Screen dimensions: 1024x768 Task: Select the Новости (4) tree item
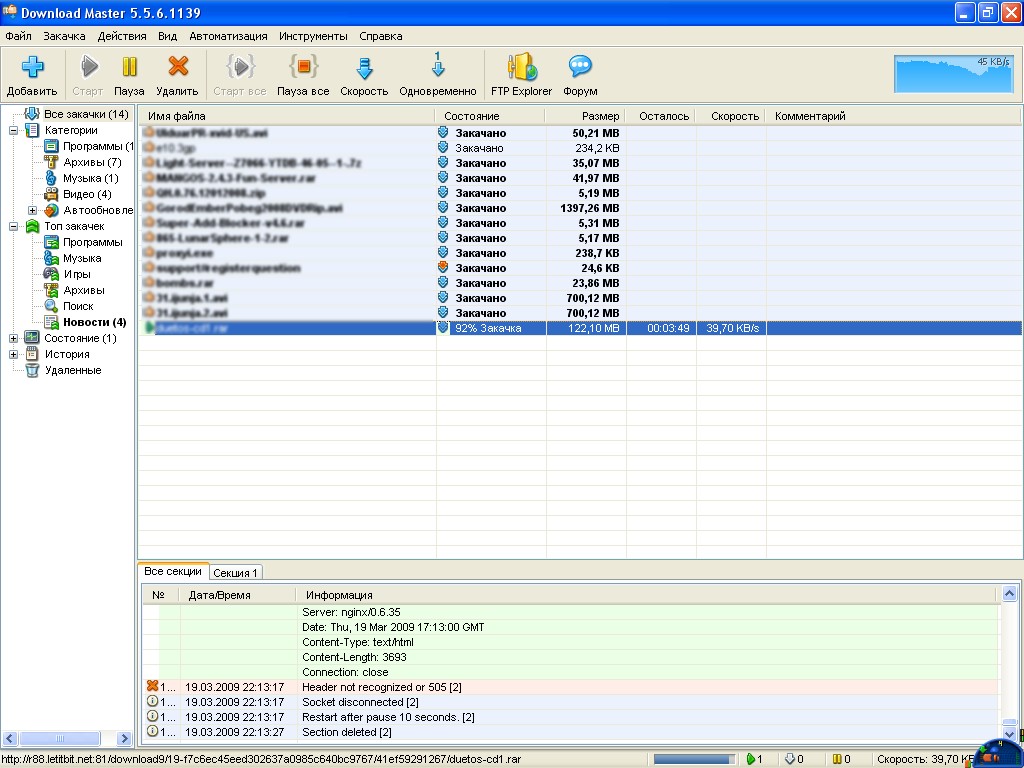[x=94, y=322]
